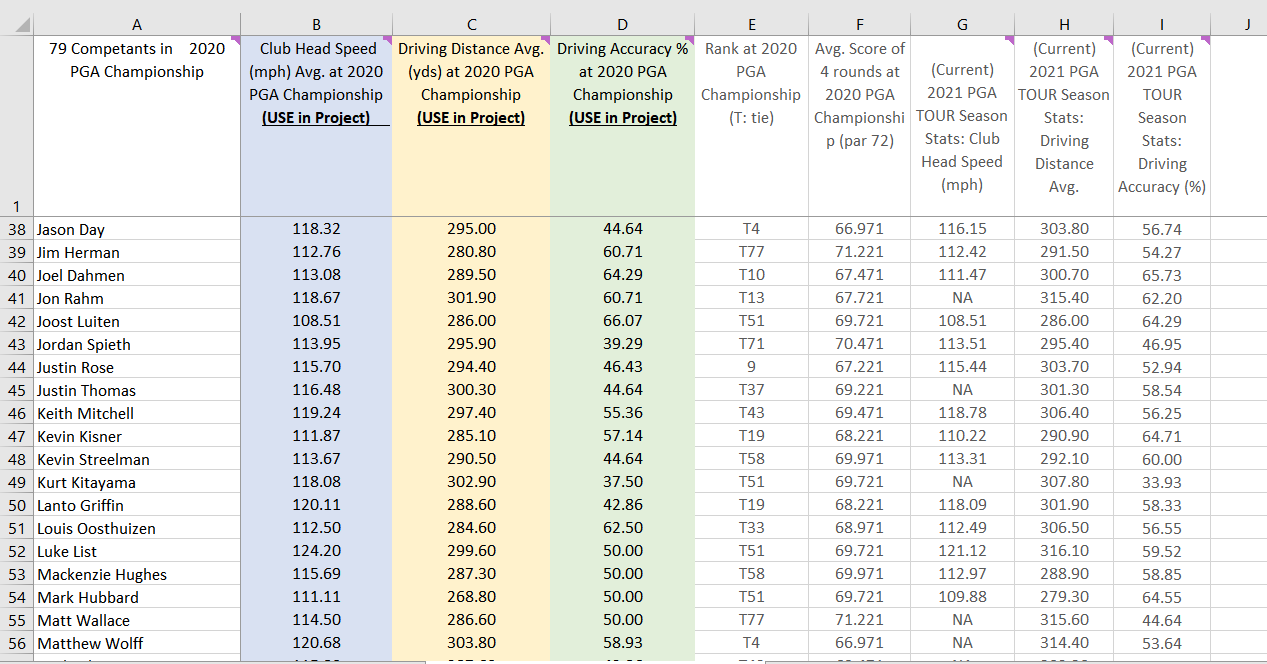This screenshot has height=664, width=1267.
Task: Click the 2021 Driving Distance Avg. header
Action: [x=1064, y=126]
